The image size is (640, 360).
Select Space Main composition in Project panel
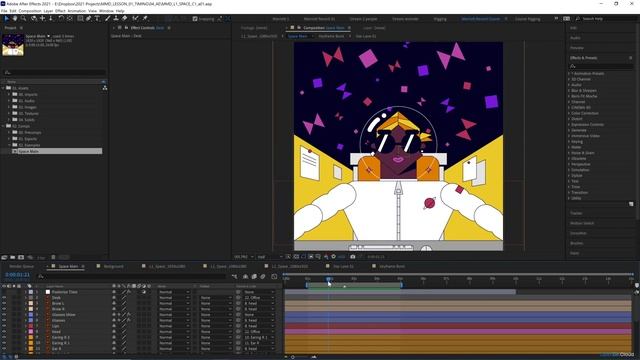click(x=56, y=151)
